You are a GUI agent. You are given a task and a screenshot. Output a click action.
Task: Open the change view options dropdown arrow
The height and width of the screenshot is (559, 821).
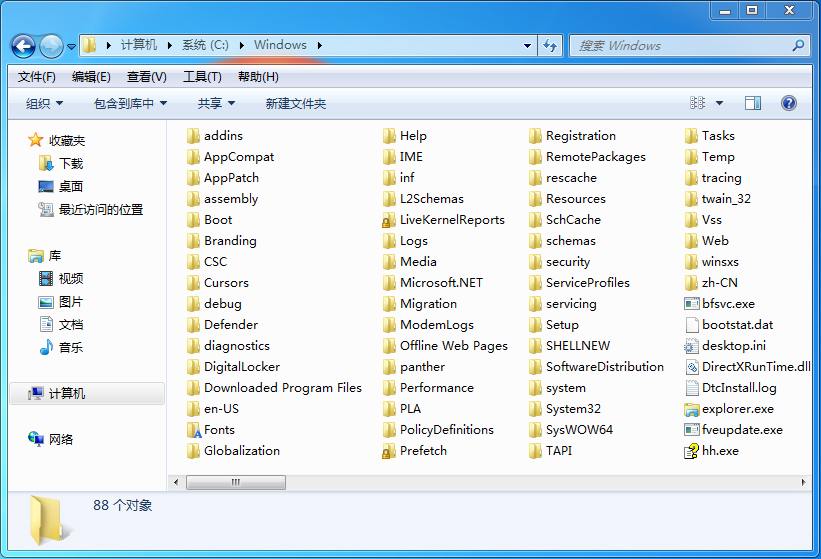pyautogui.click(x=719, y=103)
